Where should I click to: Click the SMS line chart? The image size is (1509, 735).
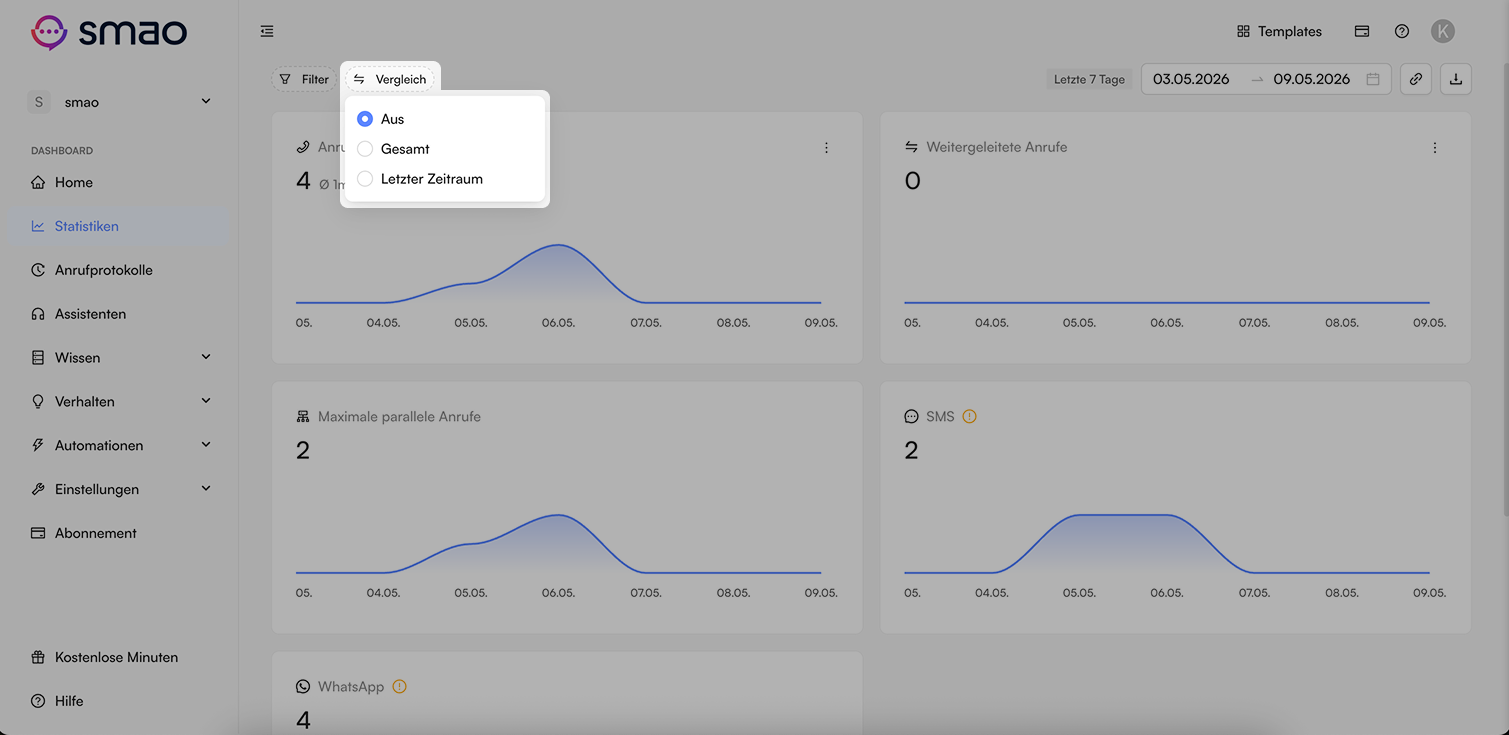coord(1167,543)
